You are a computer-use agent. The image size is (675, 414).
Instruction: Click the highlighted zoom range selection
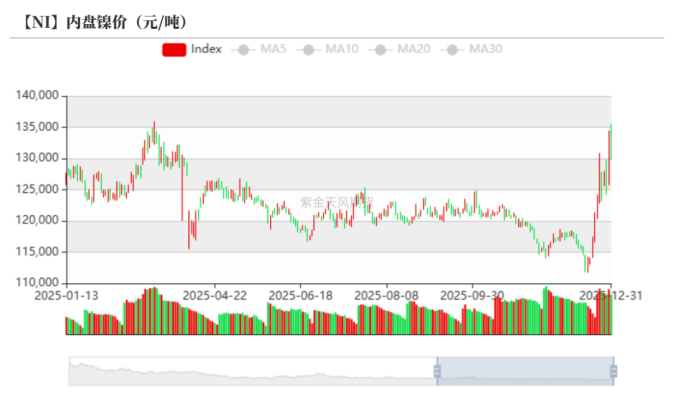525,371
